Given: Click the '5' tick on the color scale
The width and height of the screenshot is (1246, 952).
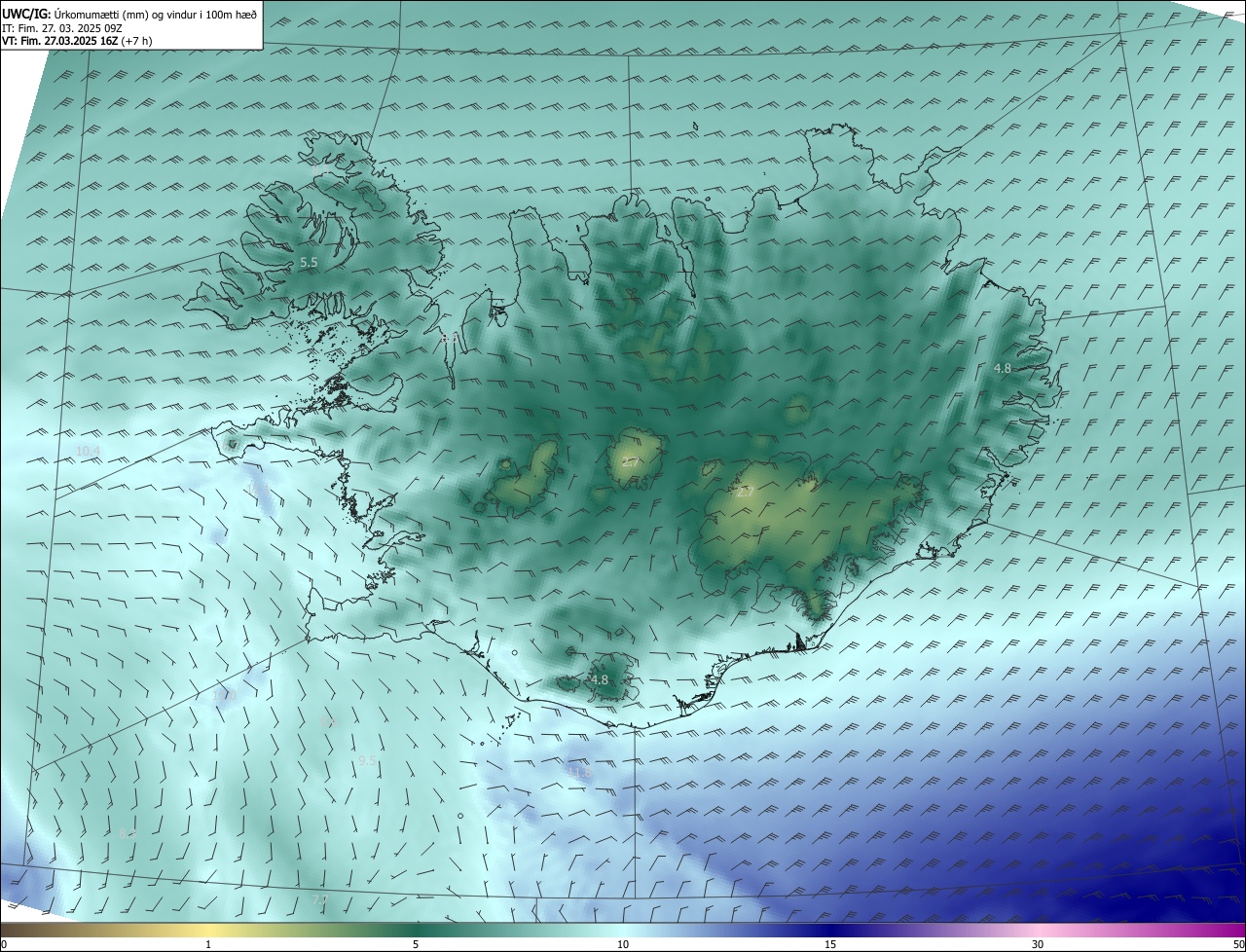Looking at the screenshot, I should (416, 944).
